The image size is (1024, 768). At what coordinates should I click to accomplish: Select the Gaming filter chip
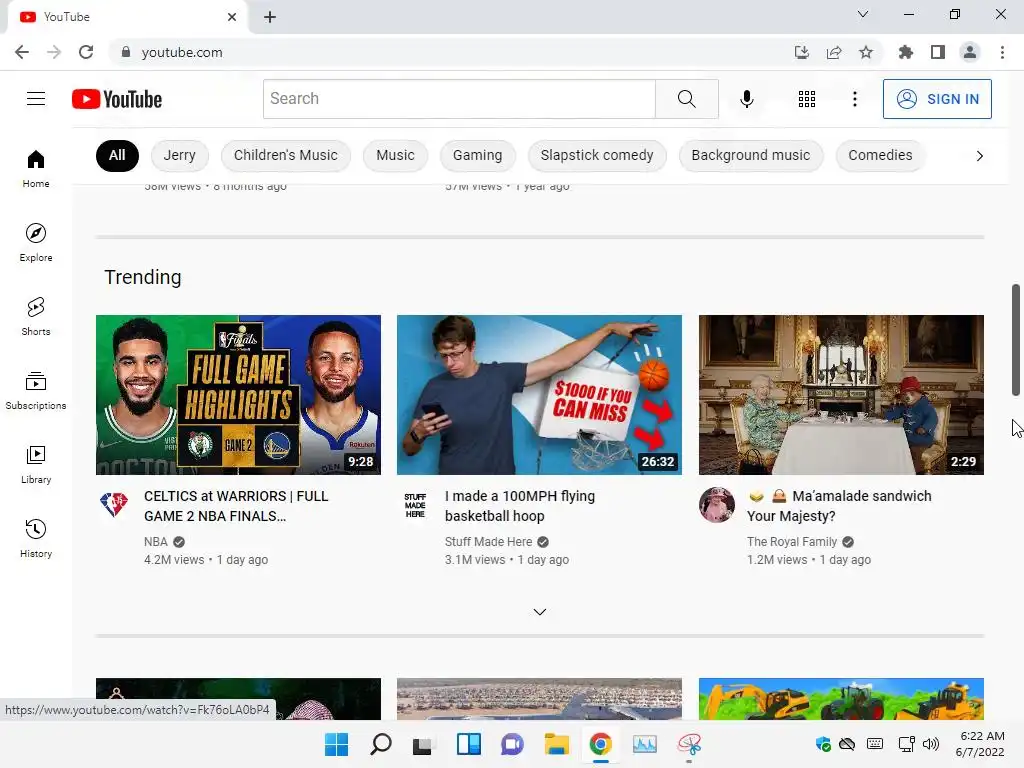point(477,155)
